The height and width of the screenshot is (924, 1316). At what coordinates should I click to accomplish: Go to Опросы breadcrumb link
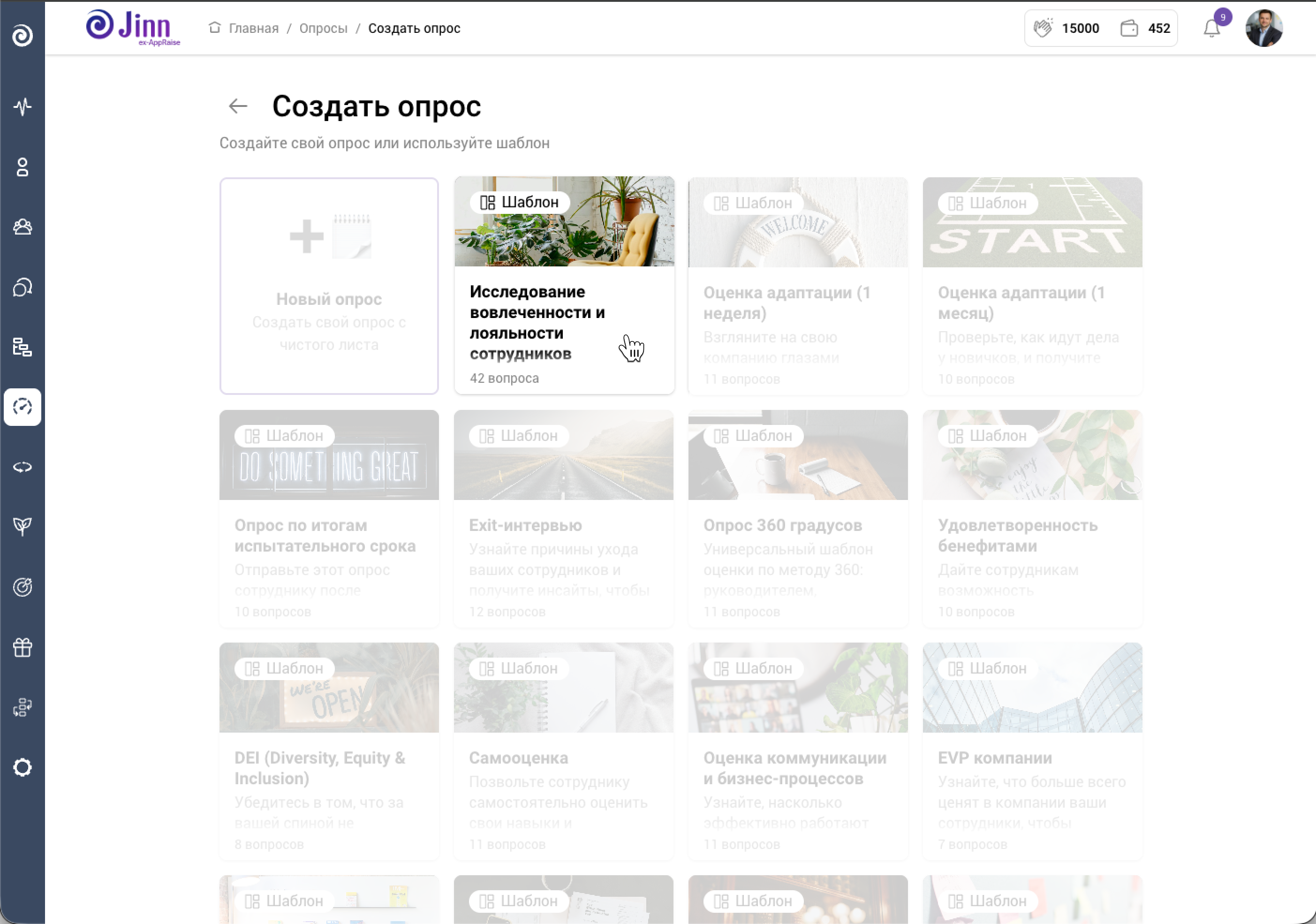pyautogui.click(x=323, y=28)
